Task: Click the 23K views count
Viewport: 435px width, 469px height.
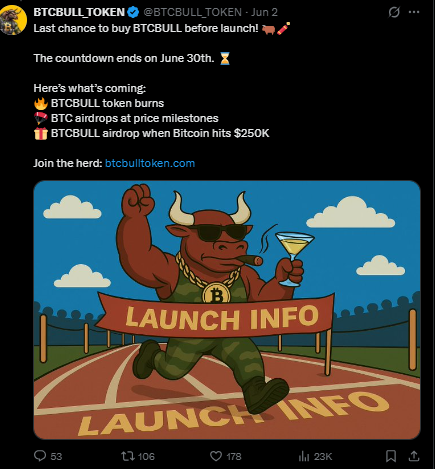Action: pos(323,456)
